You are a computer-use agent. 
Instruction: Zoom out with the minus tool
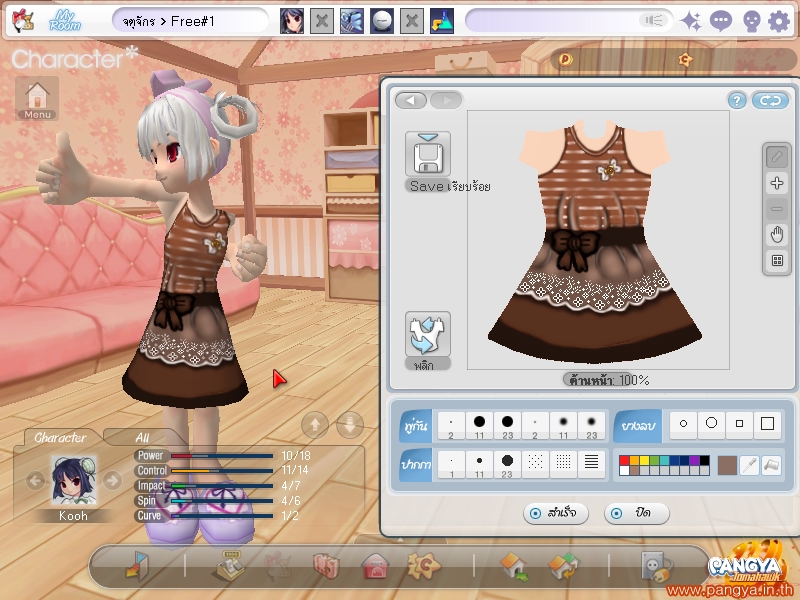777,209
